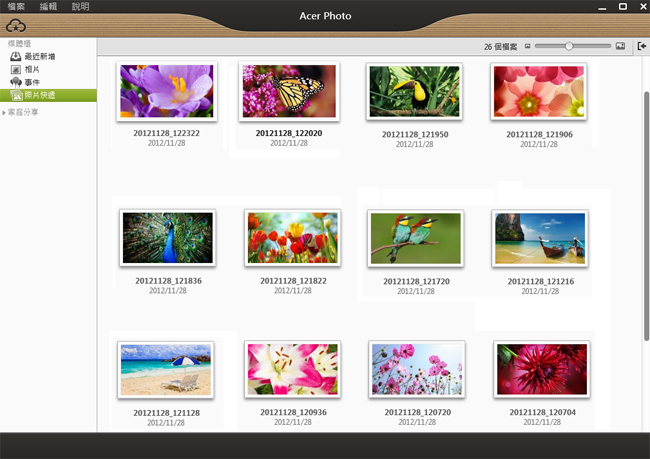This screenshot has height=459, width=650.
Task: Open the 編輯 menu
Action: click(x=48, y=7)
